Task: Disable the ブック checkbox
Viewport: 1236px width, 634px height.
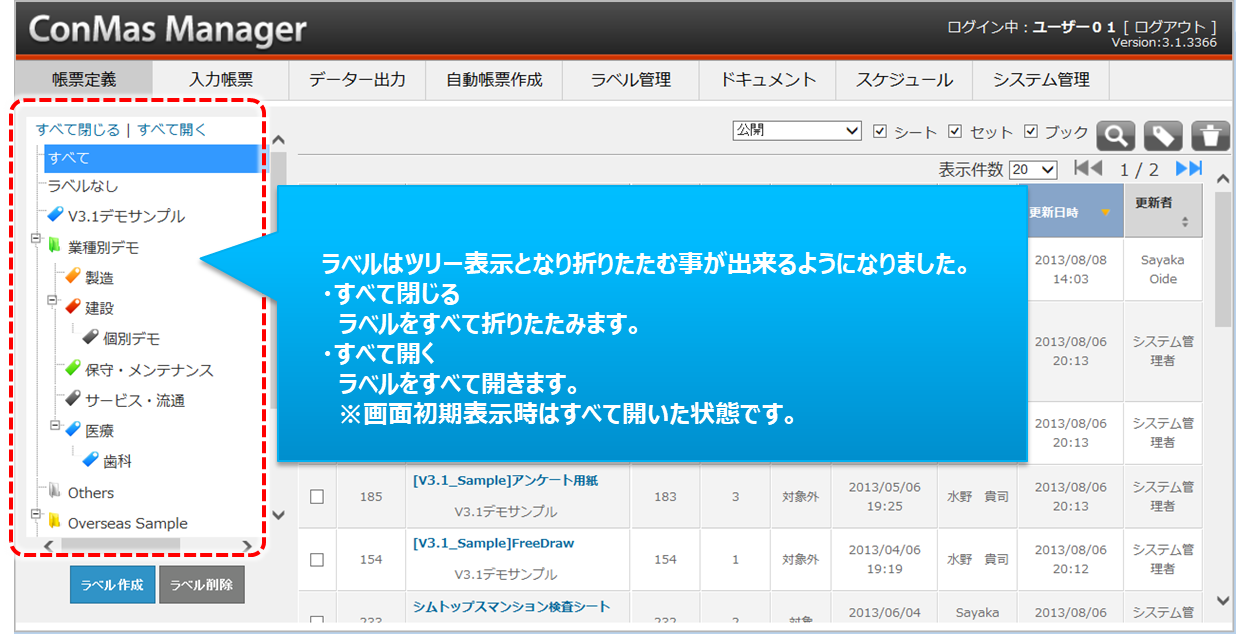Action: click(1031, 132)
